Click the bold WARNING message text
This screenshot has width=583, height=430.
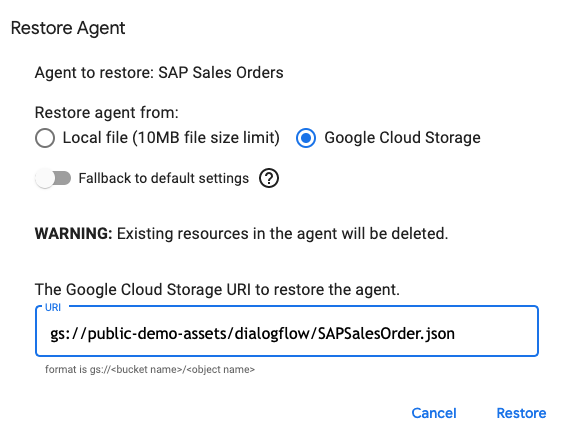click(242, 234)
